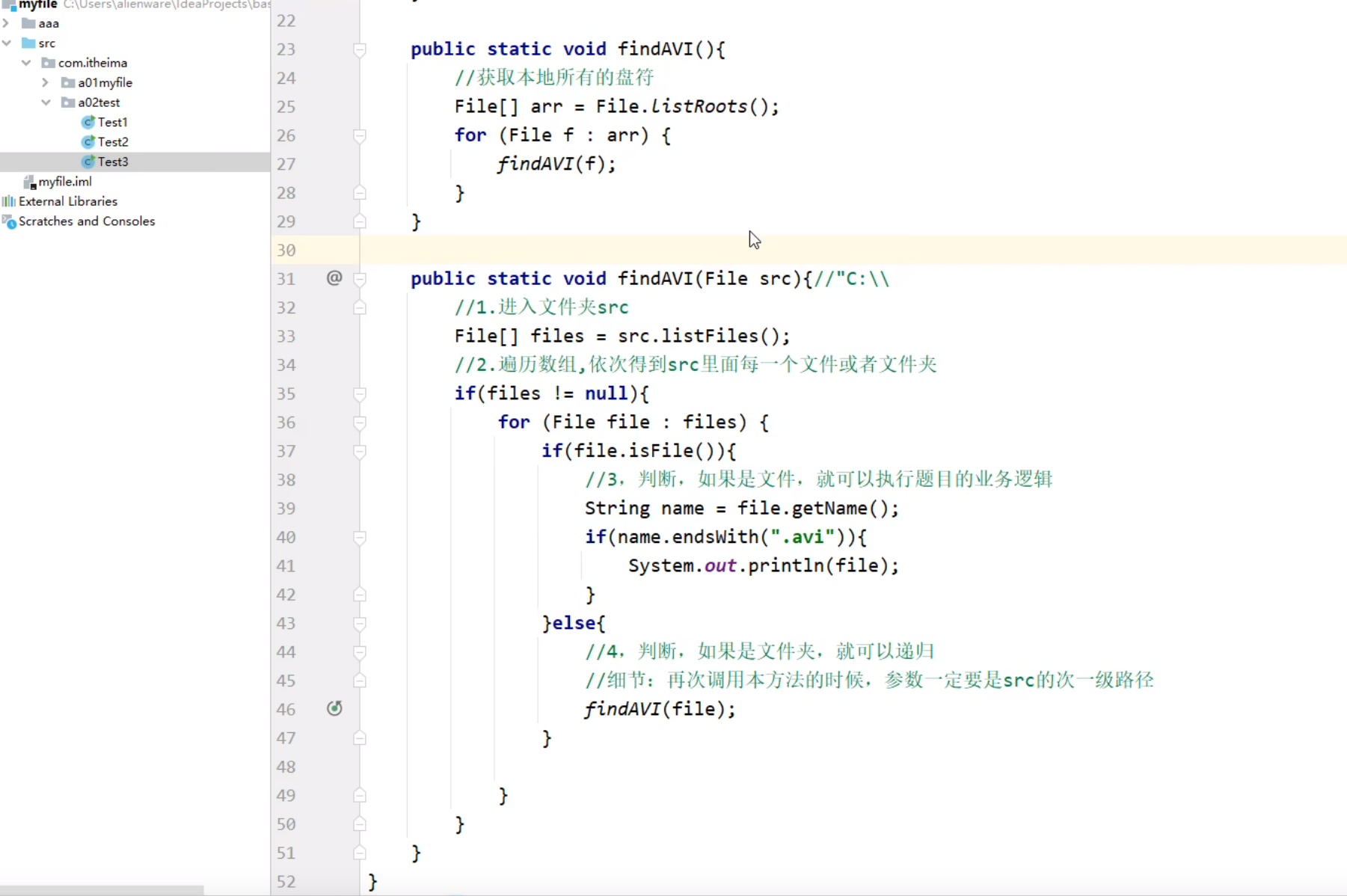Expand the a01myfile package arrow
The width and height of the screenshot is (1347, 896).
pos(46,82)
